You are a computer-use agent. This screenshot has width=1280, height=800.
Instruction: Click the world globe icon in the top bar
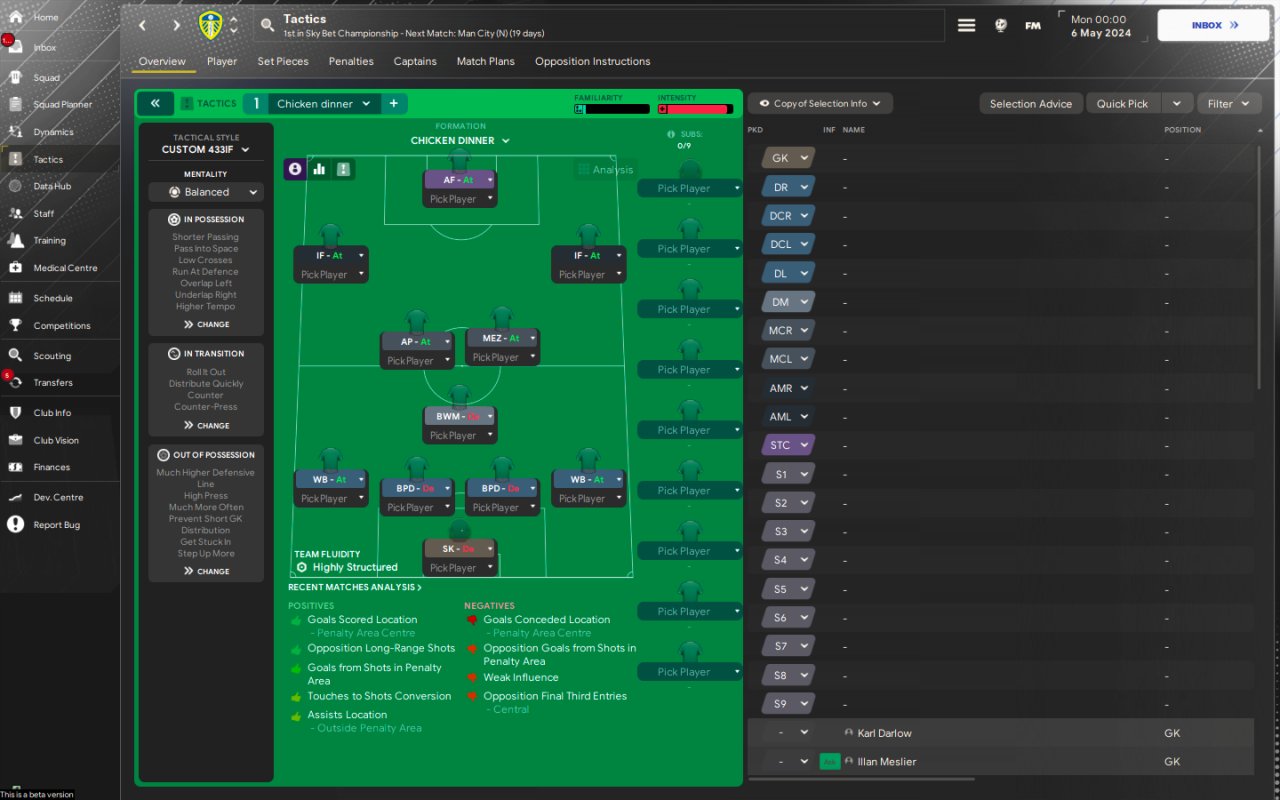[x=1000, y=25]
